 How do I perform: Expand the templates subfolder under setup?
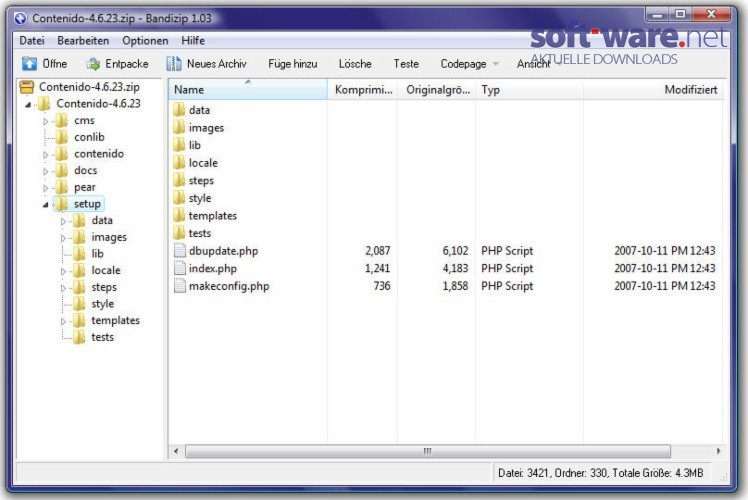tap(63, 322)
